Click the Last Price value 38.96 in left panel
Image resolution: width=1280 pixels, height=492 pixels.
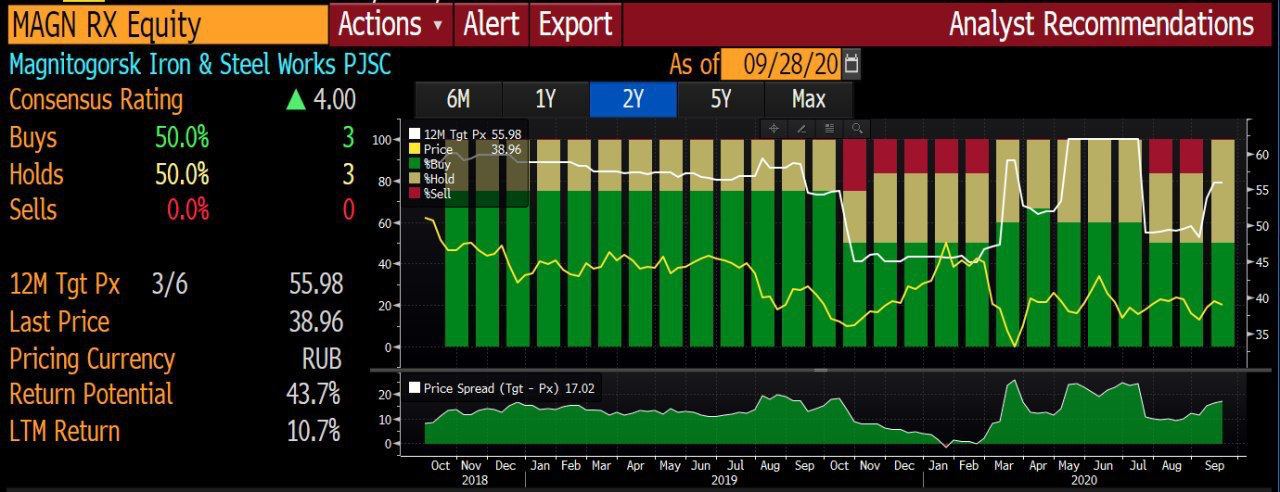[x=316, y=322]
